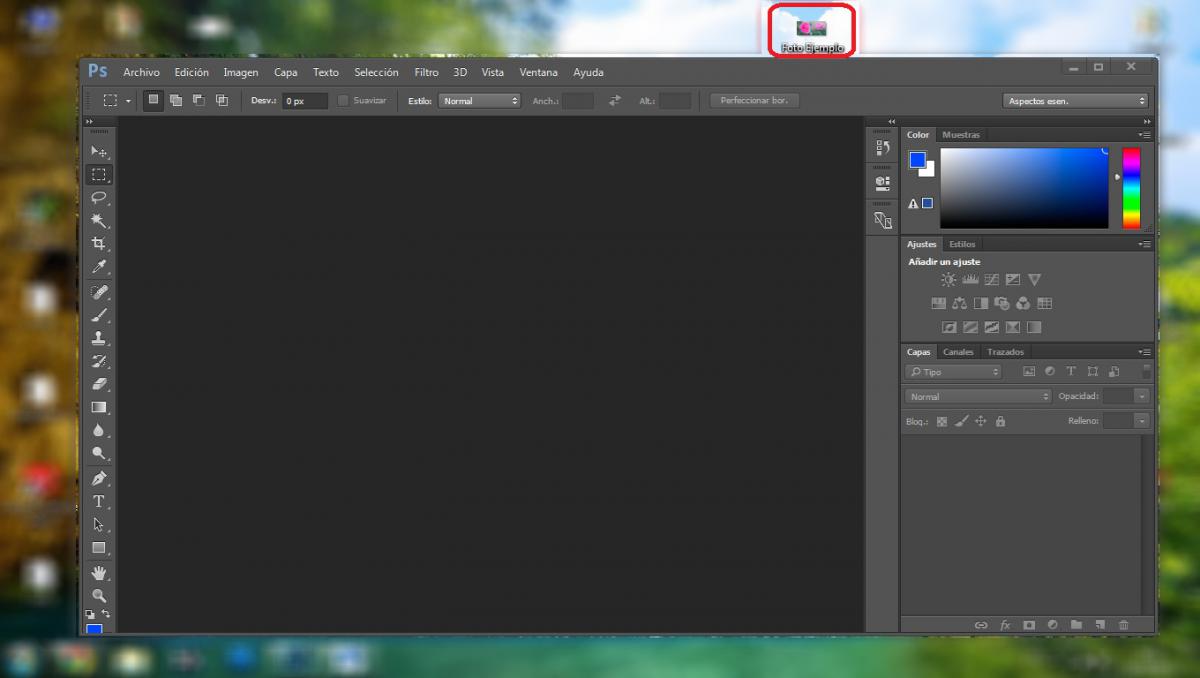Click the Desv. input field
Screen dimensions: 1200x678
[304, 101]
